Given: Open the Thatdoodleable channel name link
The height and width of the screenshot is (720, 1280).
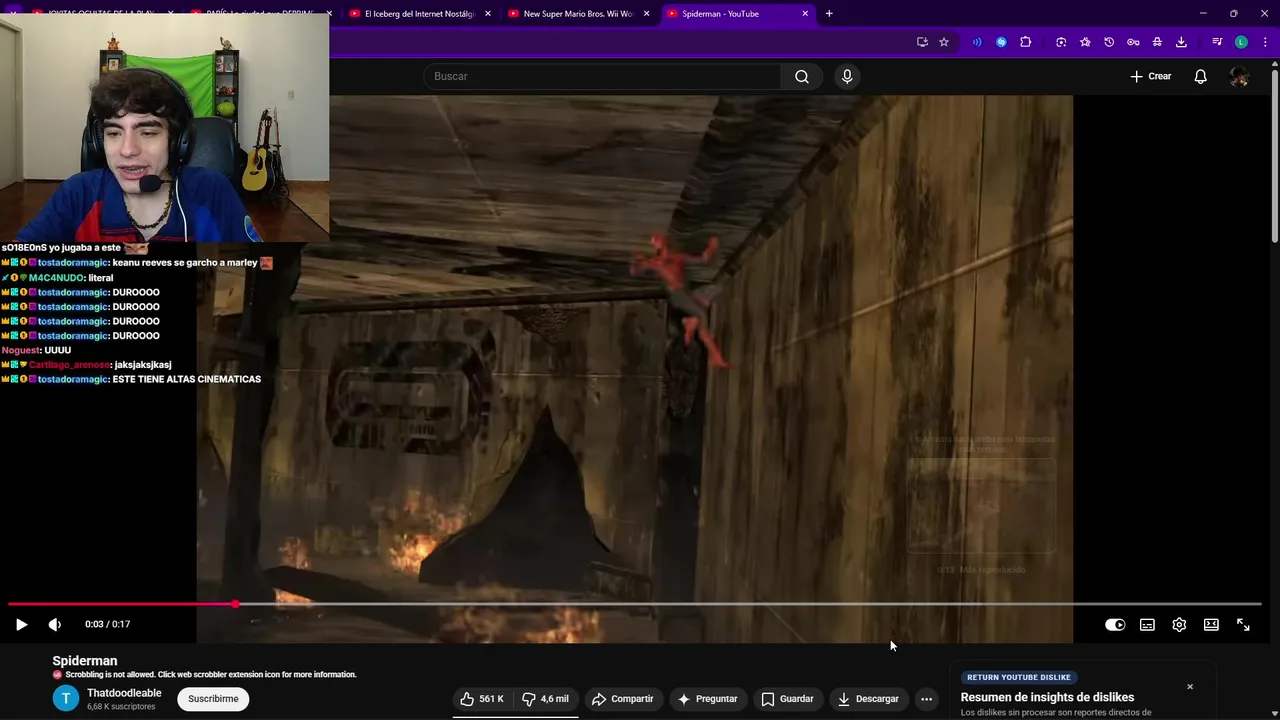Looking at the screenshot, I should tap(124, 693).
